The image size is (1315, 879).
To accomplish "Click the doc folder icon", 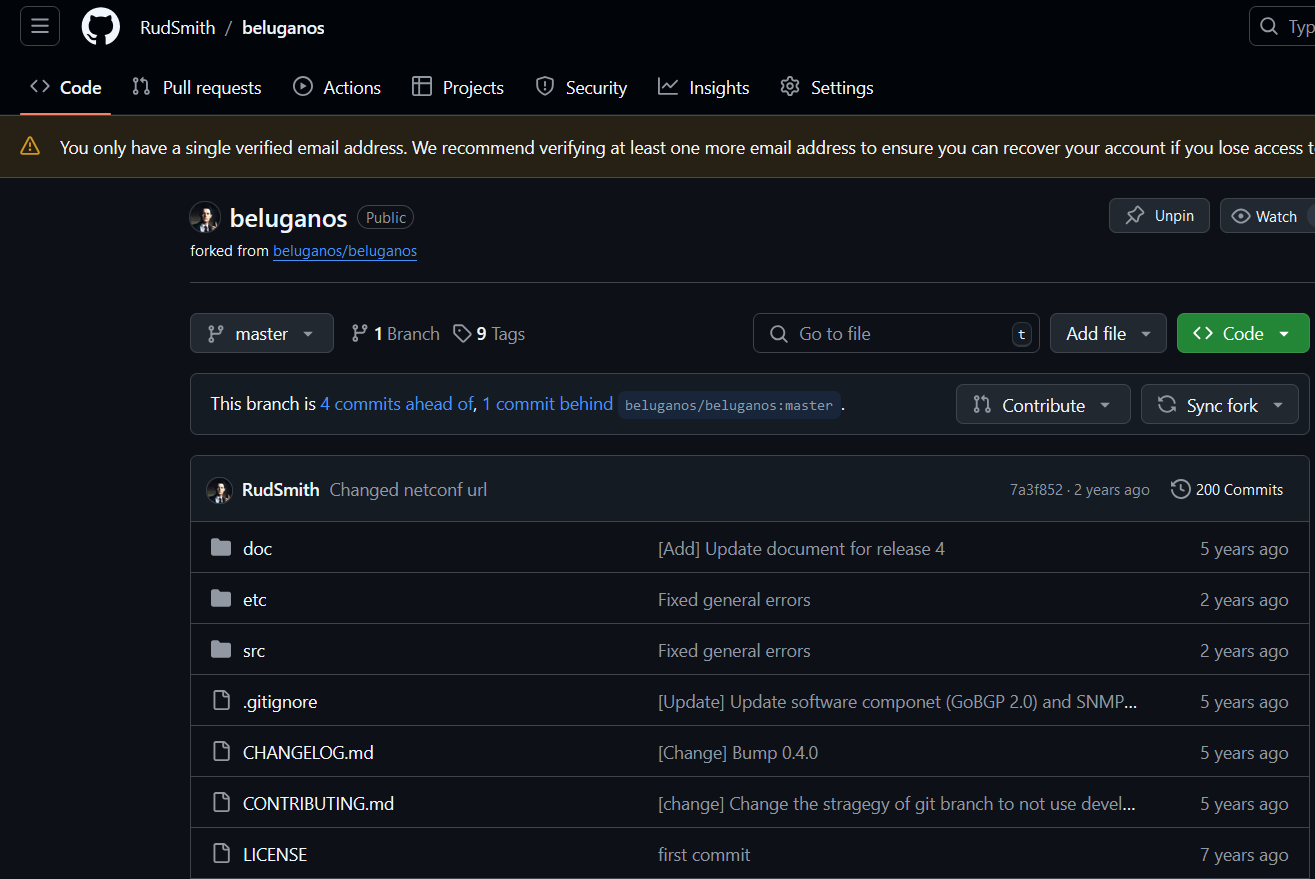I will coord(221,548).
